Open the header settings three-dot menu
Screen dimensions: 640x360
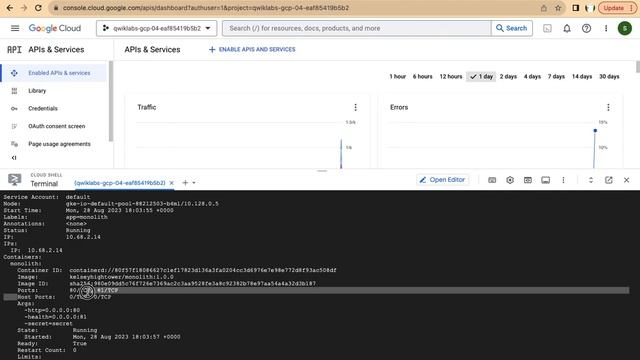(x=606, y=28)
